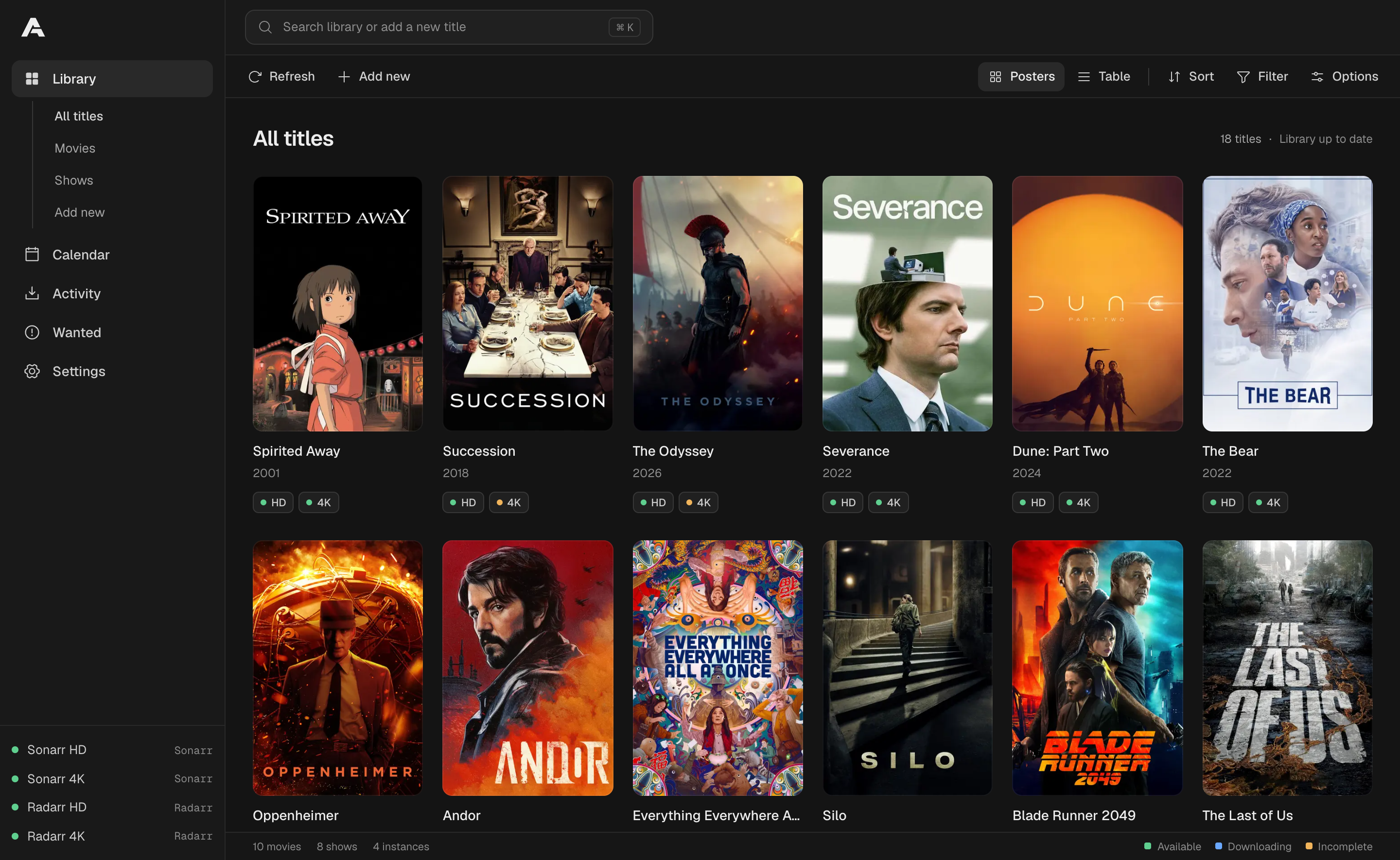
Task: Click the "8 shows" status text
Action: tap(337, 846)
